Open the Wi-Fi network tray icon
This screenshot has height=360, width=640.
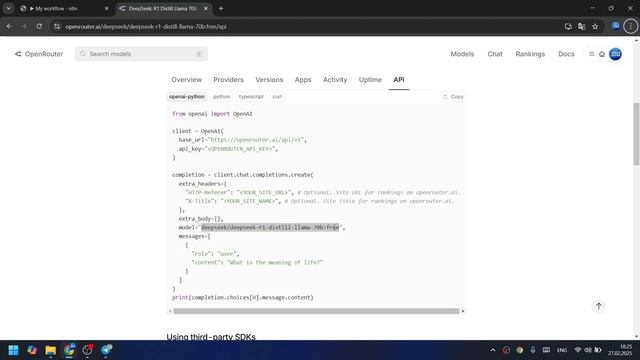pos(578,350)
